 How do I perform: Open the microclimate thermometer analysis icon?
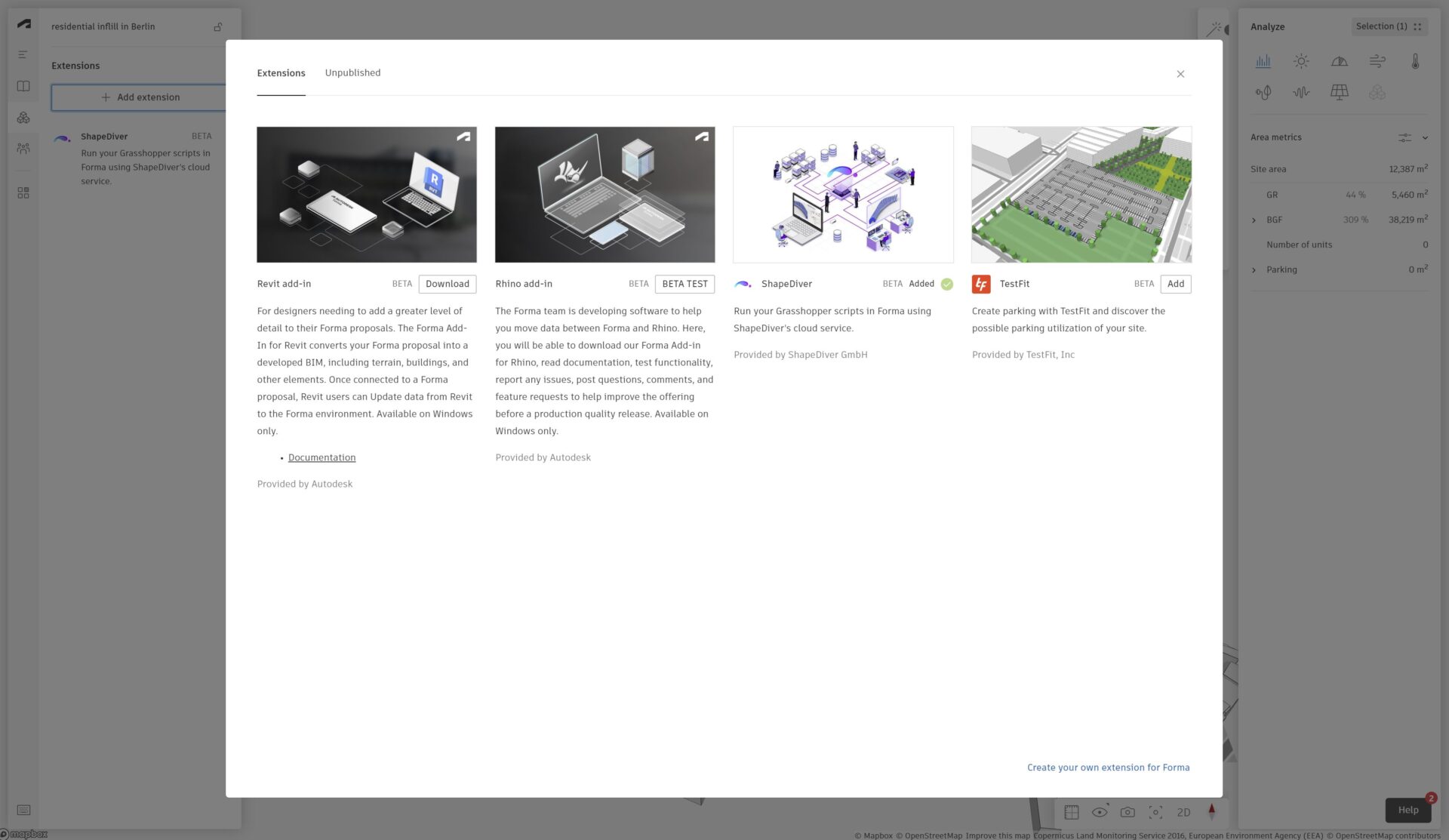coord(1415,61)
